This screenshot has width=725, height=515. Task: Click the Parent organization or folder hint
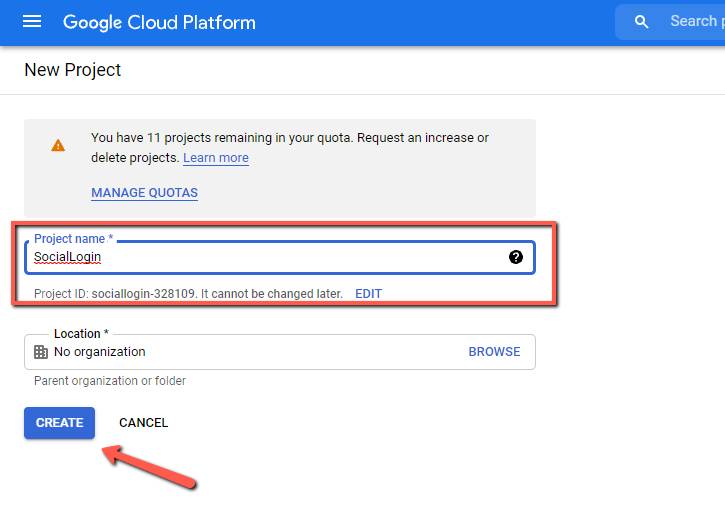[x=110, y=381]
